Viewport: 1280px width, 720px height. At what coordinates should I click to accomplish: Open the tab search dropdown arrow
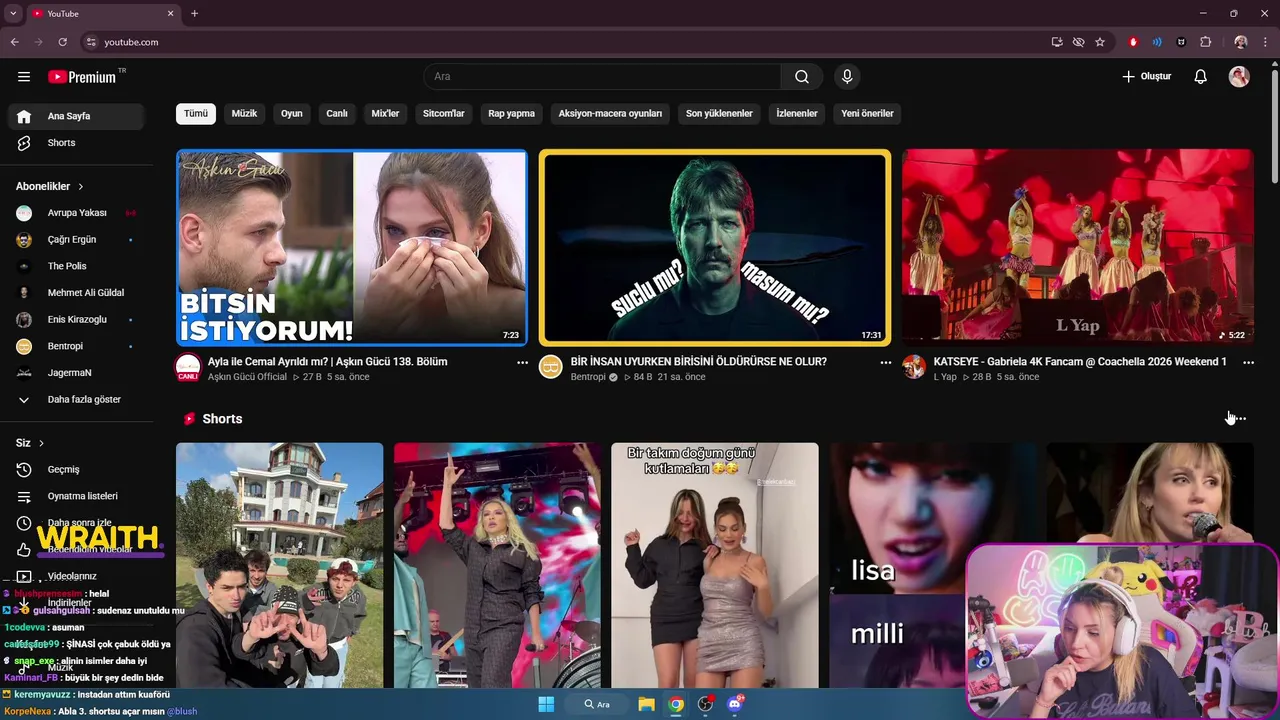click(13, 13)
